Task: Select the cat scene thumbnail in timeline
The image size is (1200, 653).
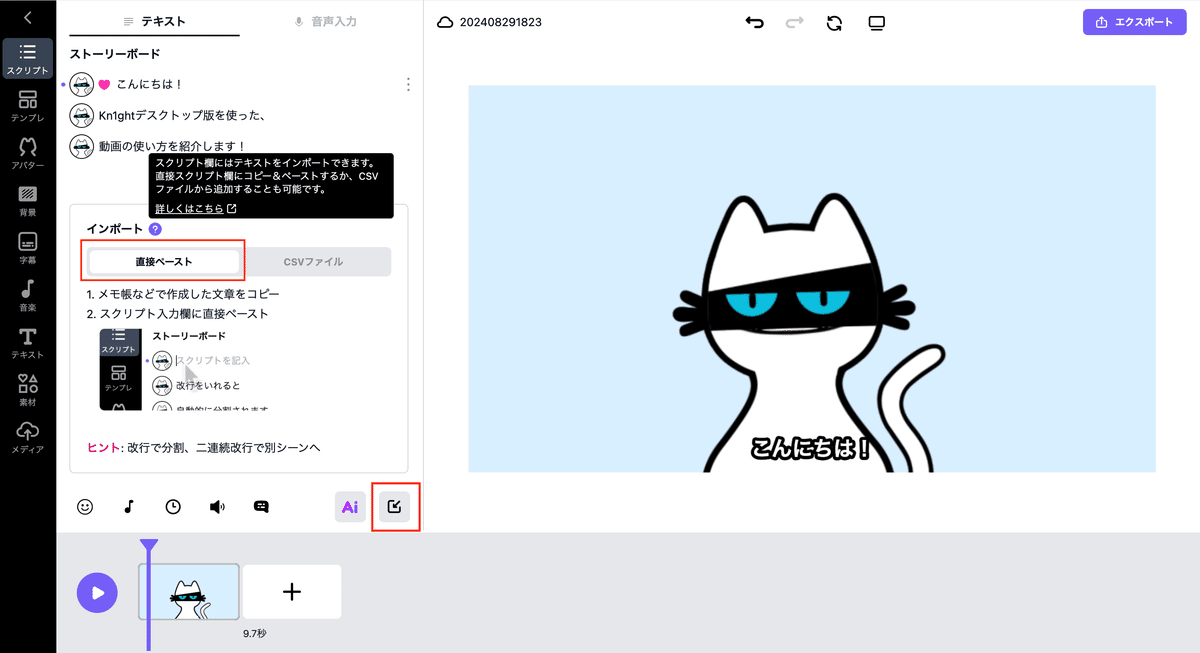Action: [188, 592]
